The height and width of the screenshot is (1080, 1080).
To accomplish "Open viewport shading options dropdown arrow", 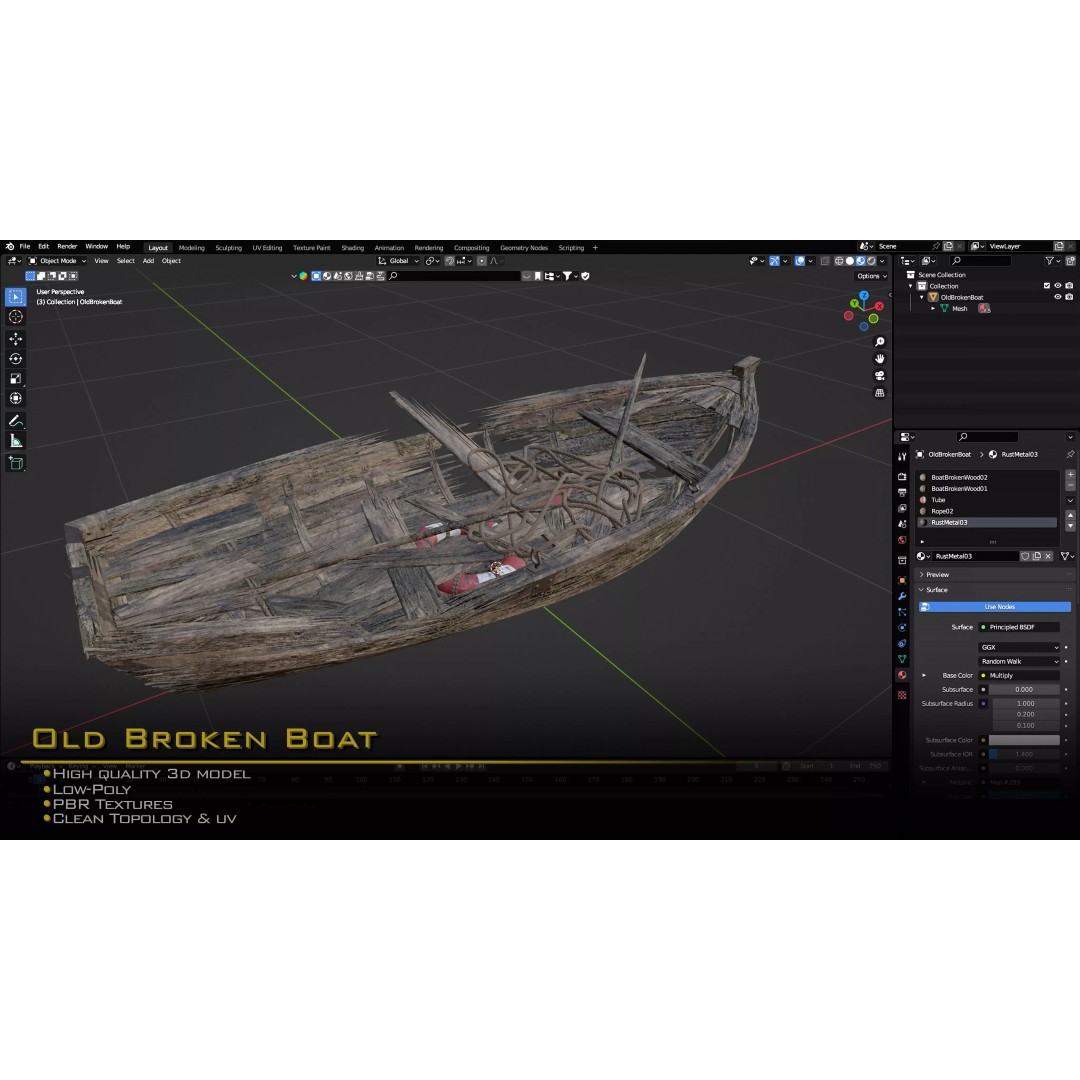I will click(x=882, y=261).
